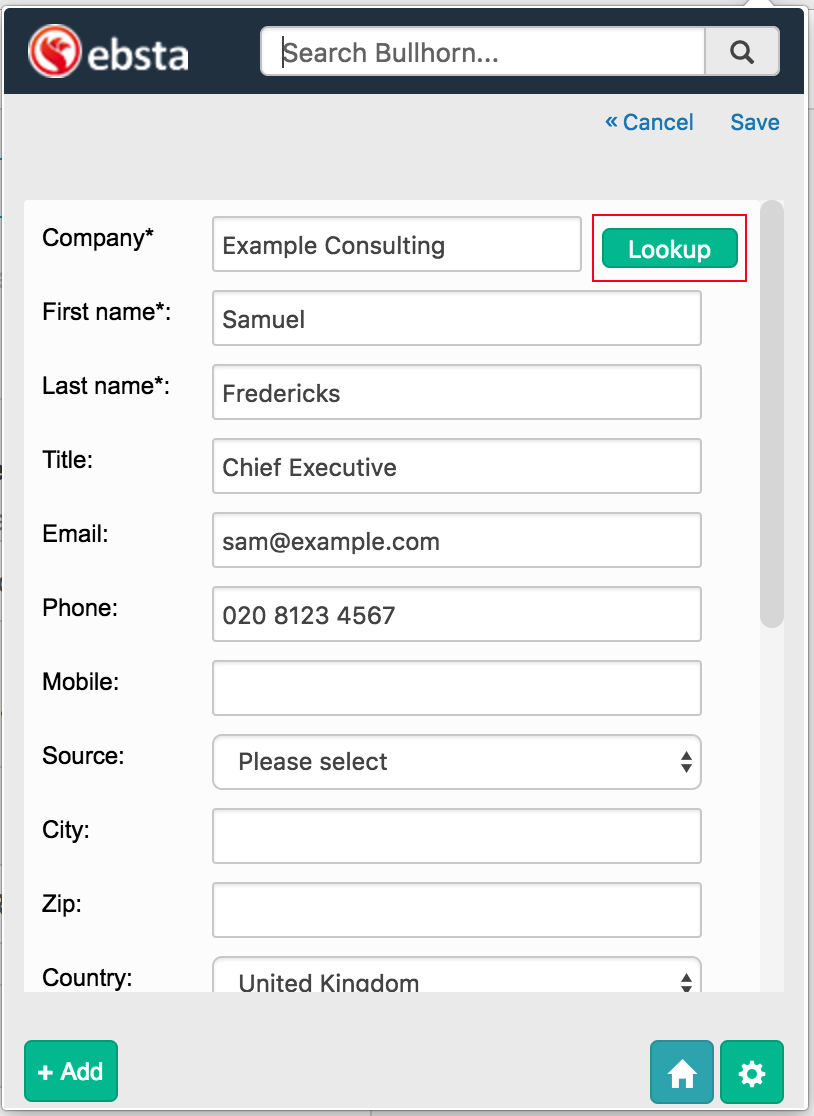
Task: Click the Save link
Action: click(x=754, y=122)
